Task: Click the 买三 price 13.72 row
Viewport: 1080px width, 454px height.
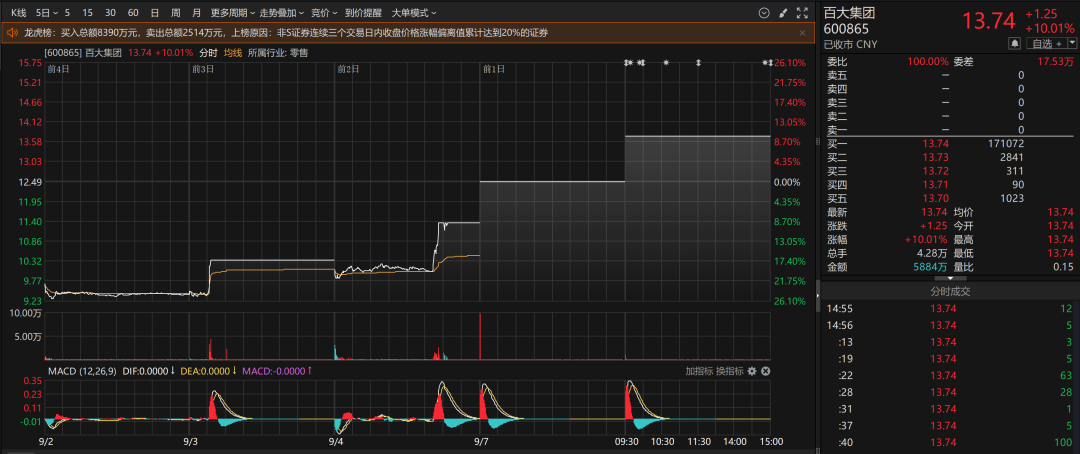Action: (x=949, y=171)
